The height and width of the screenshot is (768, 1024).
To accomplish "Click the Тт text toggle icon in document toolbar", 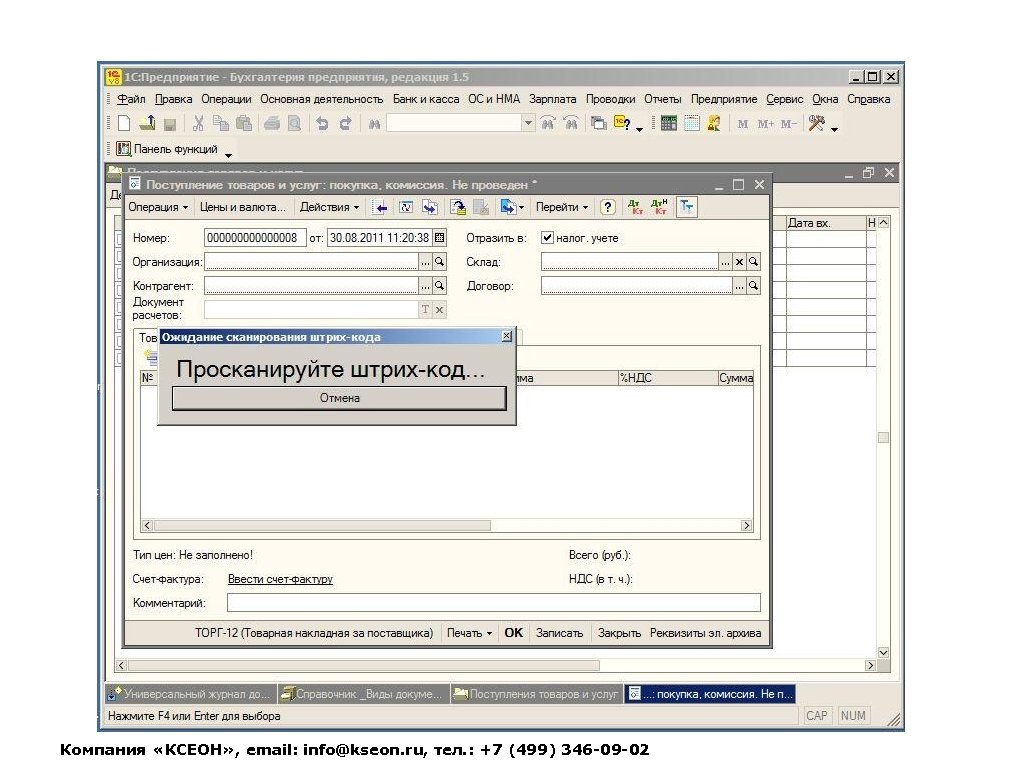I will [x=686, y=207].
